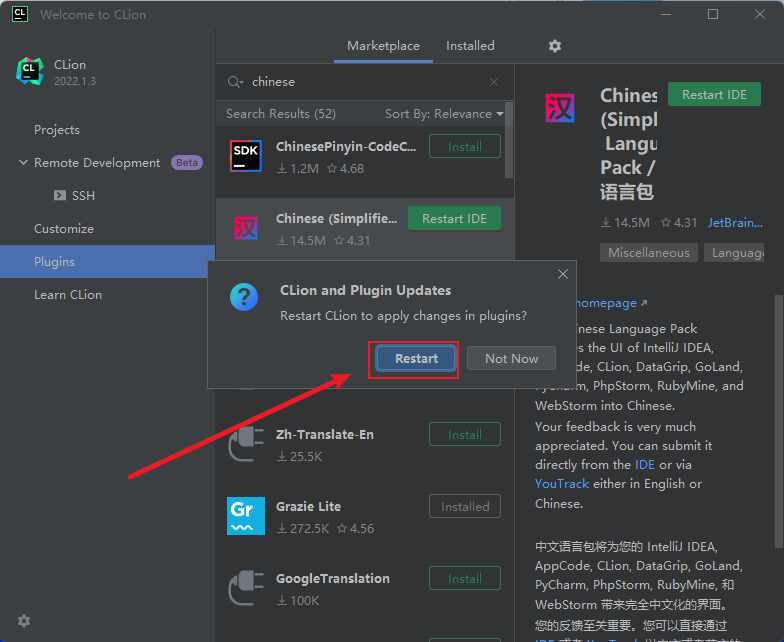Click Restart IDE in the plugin details panel
784x642 pixels.
[x=714, y=94]
